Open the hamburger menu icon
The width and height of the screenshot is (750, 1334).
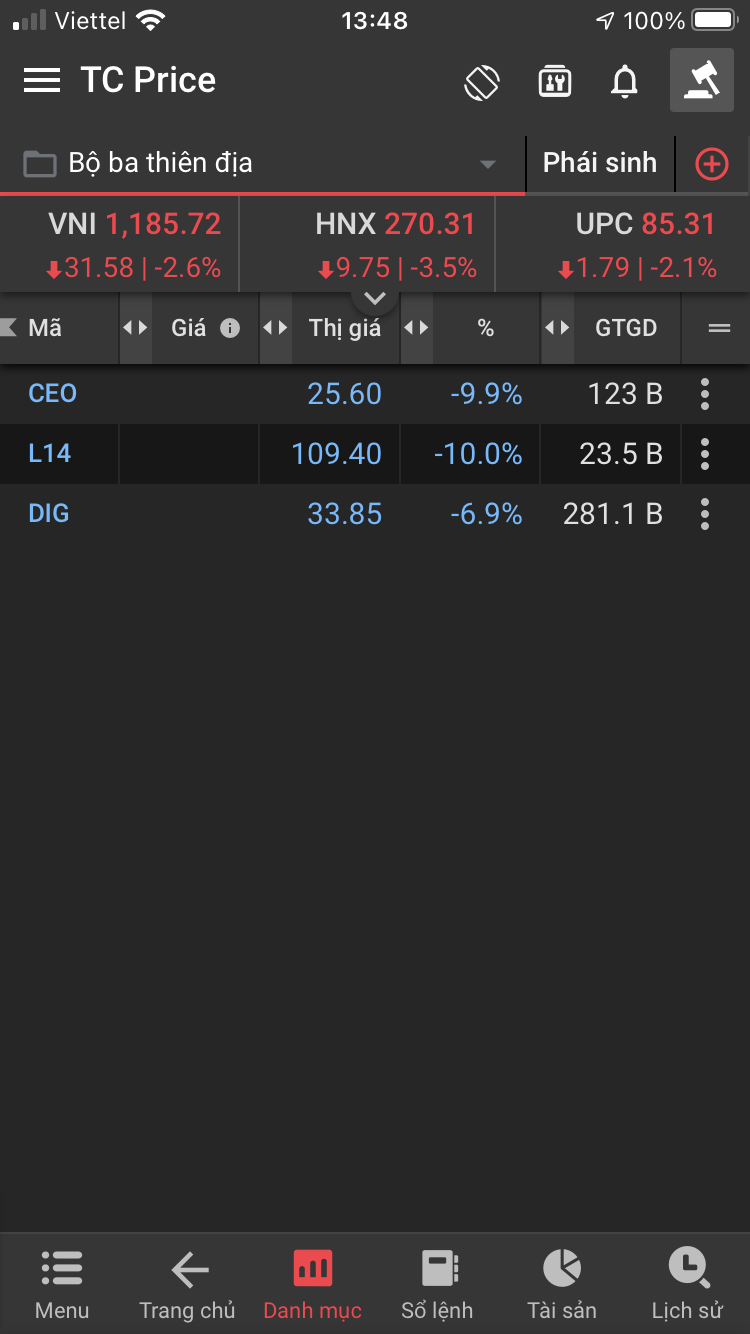point(42,80)
